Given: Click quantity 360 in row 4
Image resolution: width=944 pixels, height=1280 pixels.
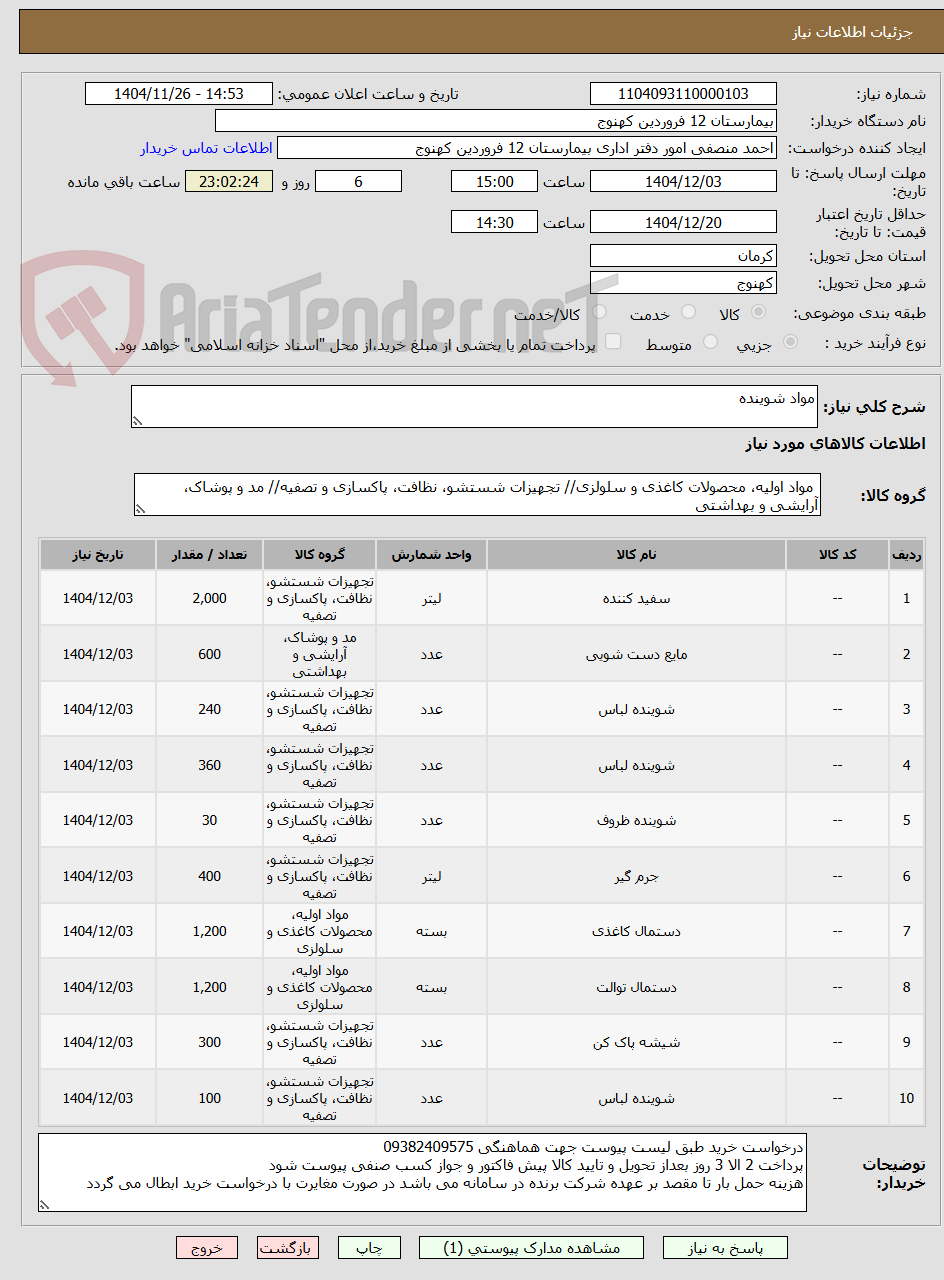Looking at the screenshot, I should [x=209, y=765].
